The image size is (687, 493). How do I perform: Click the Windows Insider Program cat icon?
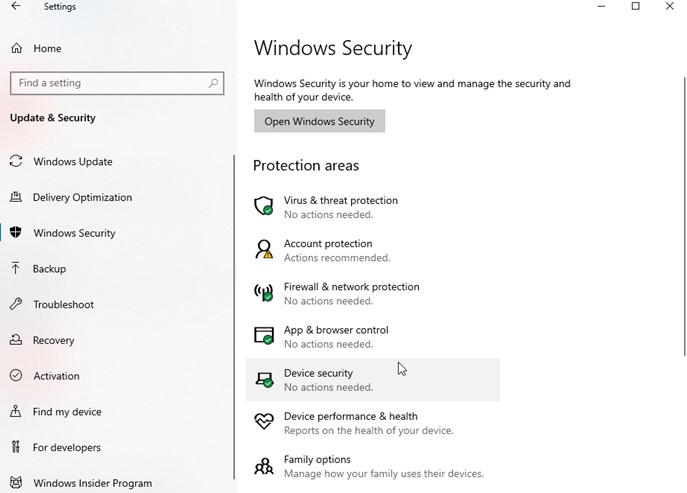tap(16, 482)
